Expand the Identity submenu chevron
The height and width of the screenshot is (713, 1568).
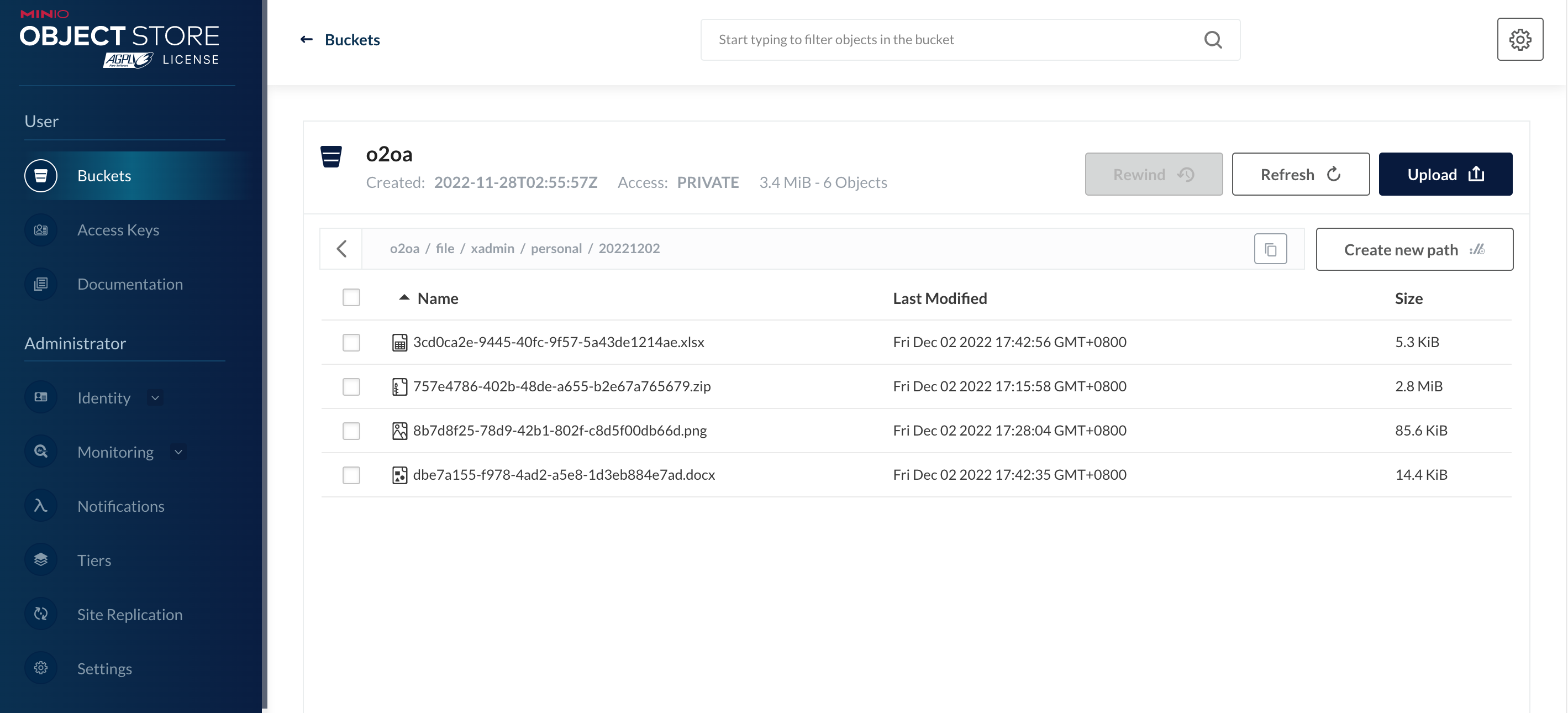(x=155, y=397)
